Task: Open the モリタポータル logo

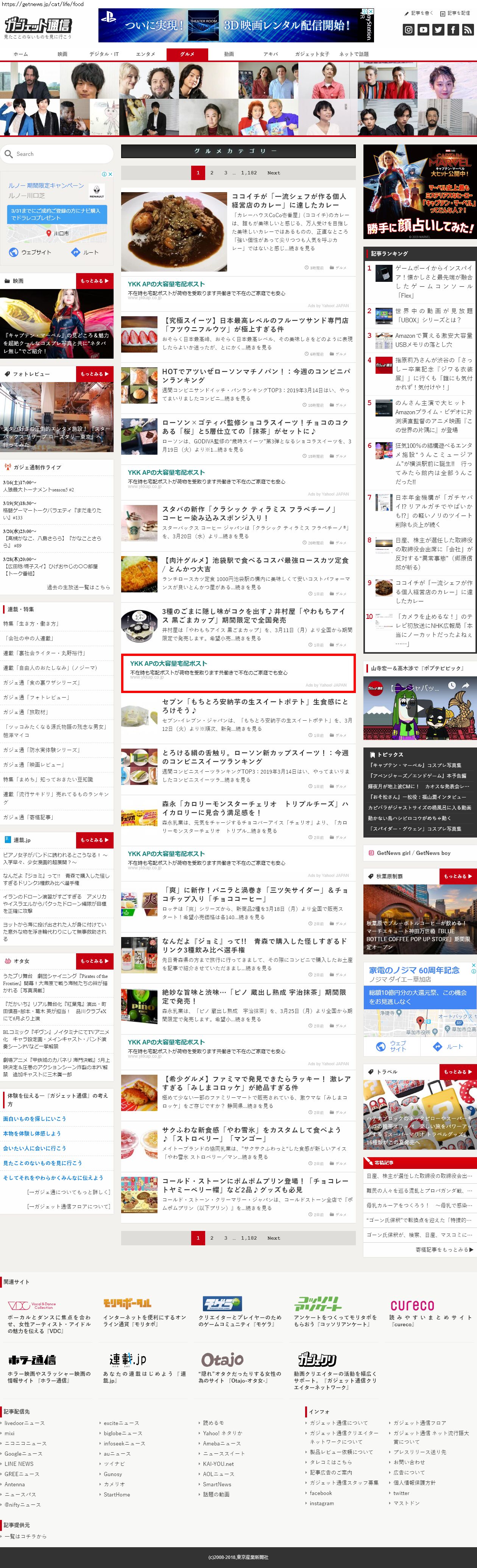Action: (x=127, y=1304)
